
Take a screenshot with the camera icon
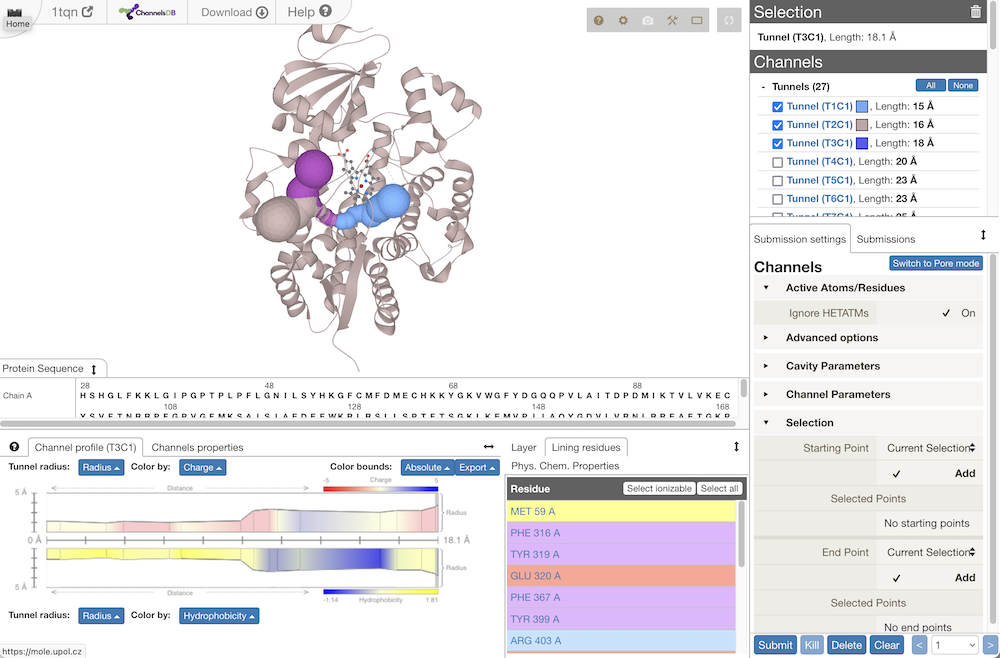[x=648, y=20]
